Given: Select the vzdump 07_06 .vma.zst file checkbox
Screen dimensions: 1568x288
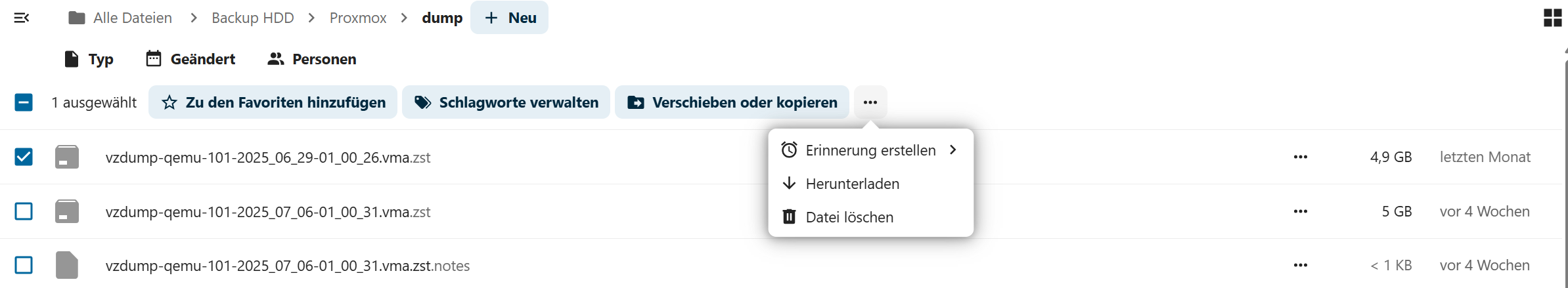Looking at the screenshot, I should click(x=24, y=211).
